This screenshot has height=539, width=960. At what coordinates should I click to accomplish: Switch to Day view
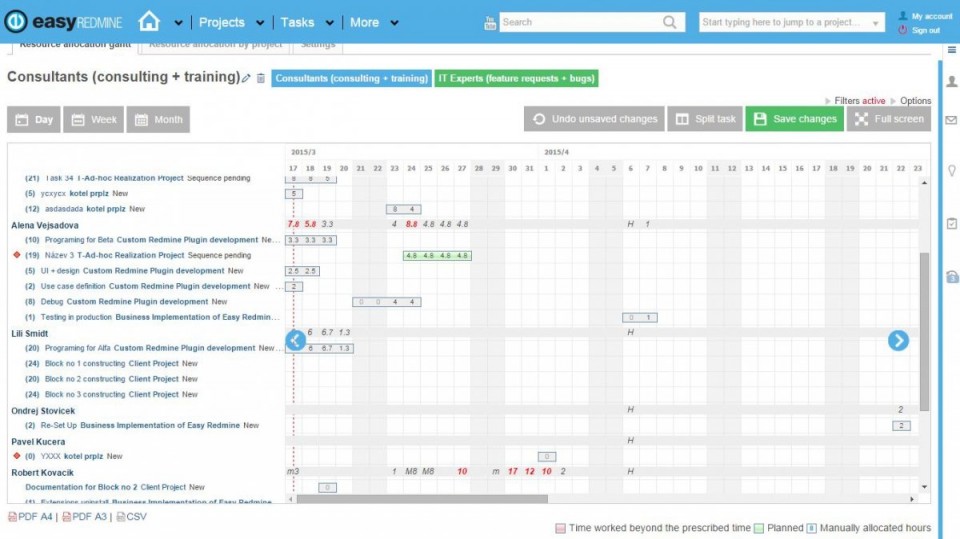coord(33,120)
